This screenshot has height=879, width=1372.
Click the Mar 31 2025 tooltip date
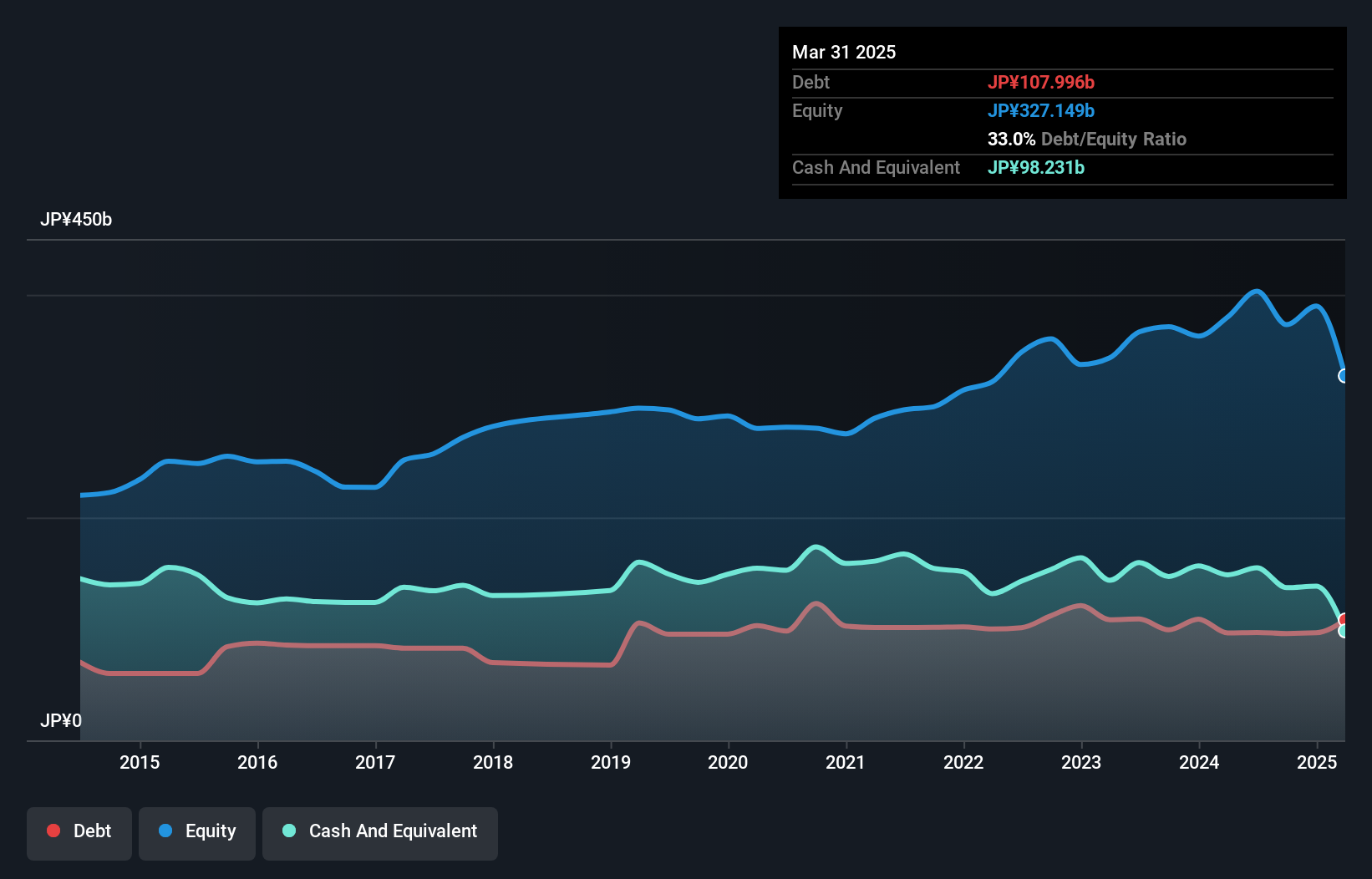pyautogui.click(x=844, y=52)
